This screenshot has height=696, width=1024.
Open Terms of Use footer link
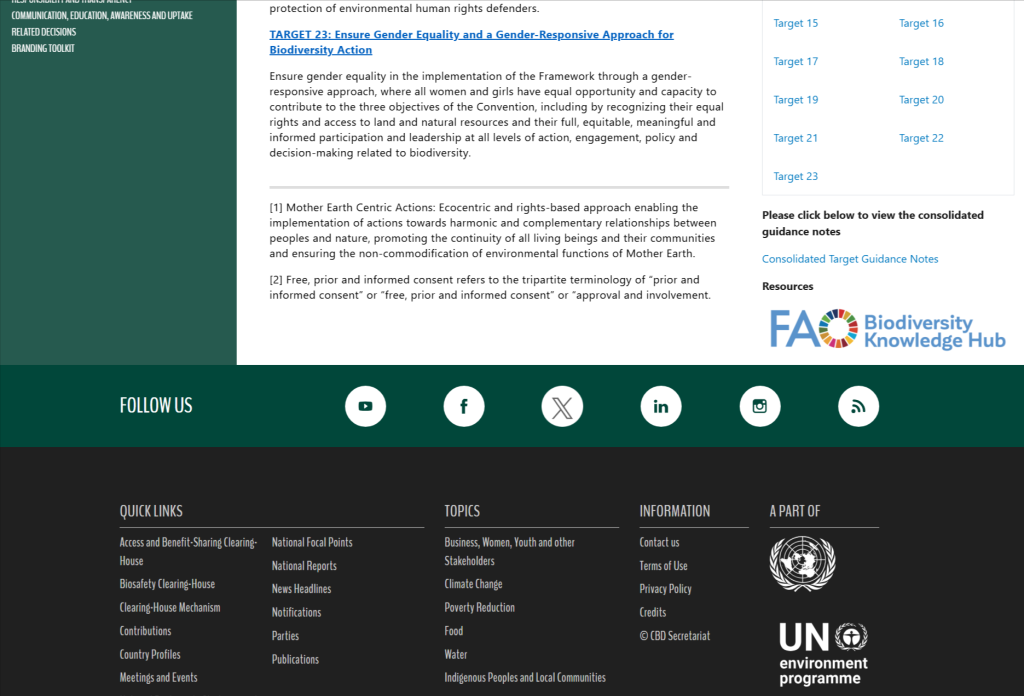point(663,565)
